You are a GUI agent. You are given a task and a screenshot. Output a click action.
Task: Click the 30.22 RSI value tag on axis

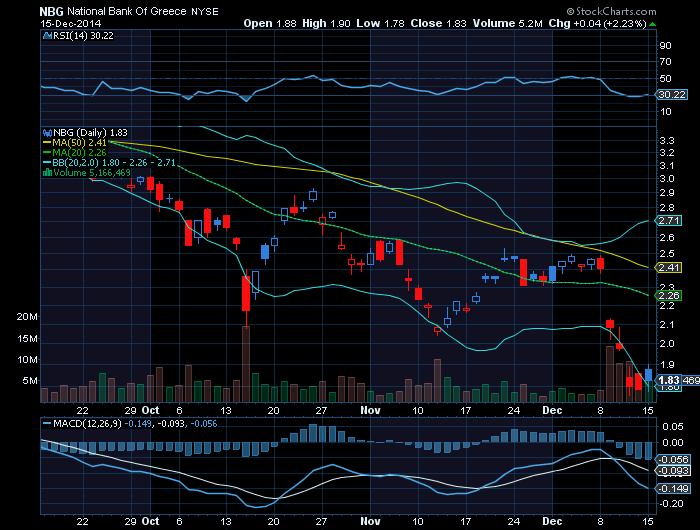click(671, 95)
